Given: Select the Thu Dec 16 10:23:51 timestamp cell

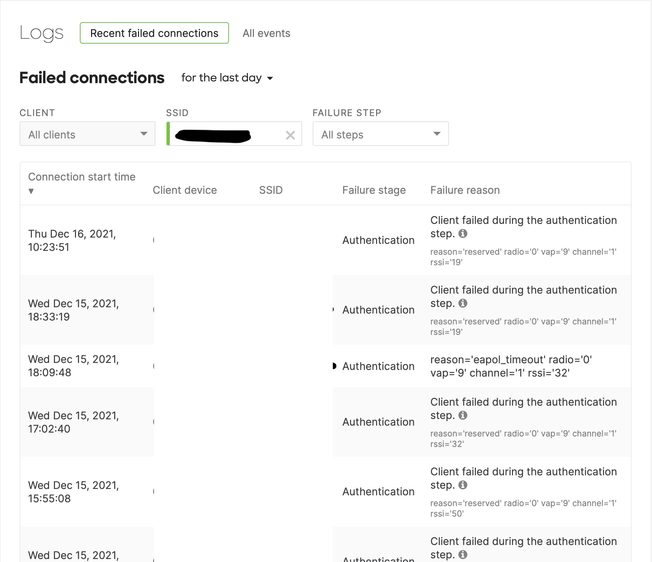Looking at the screenshot, I should click(x=72, y=240).
